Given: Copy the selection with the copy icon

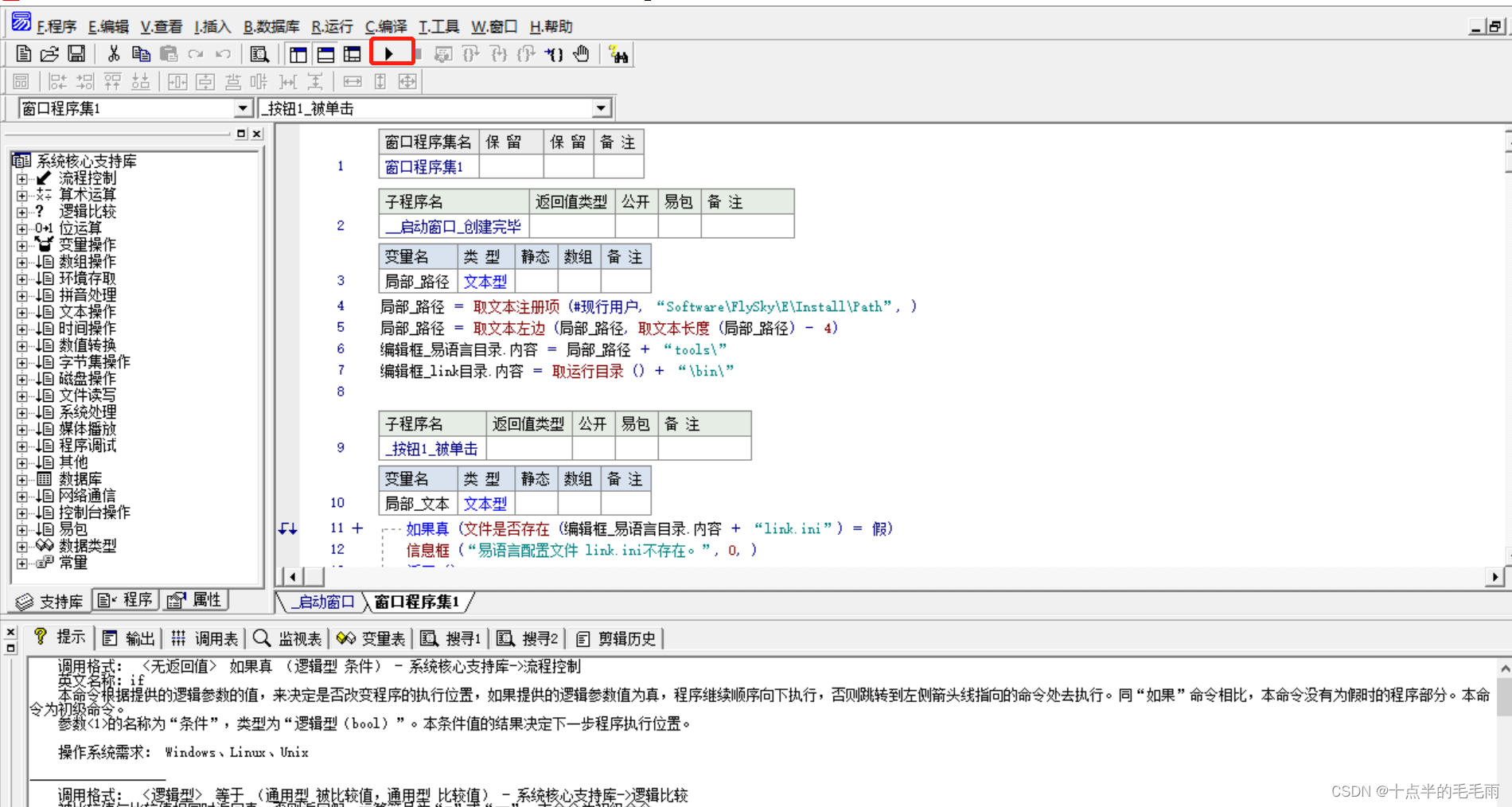Looking at the screenshot, I should [x=141, y=53].
